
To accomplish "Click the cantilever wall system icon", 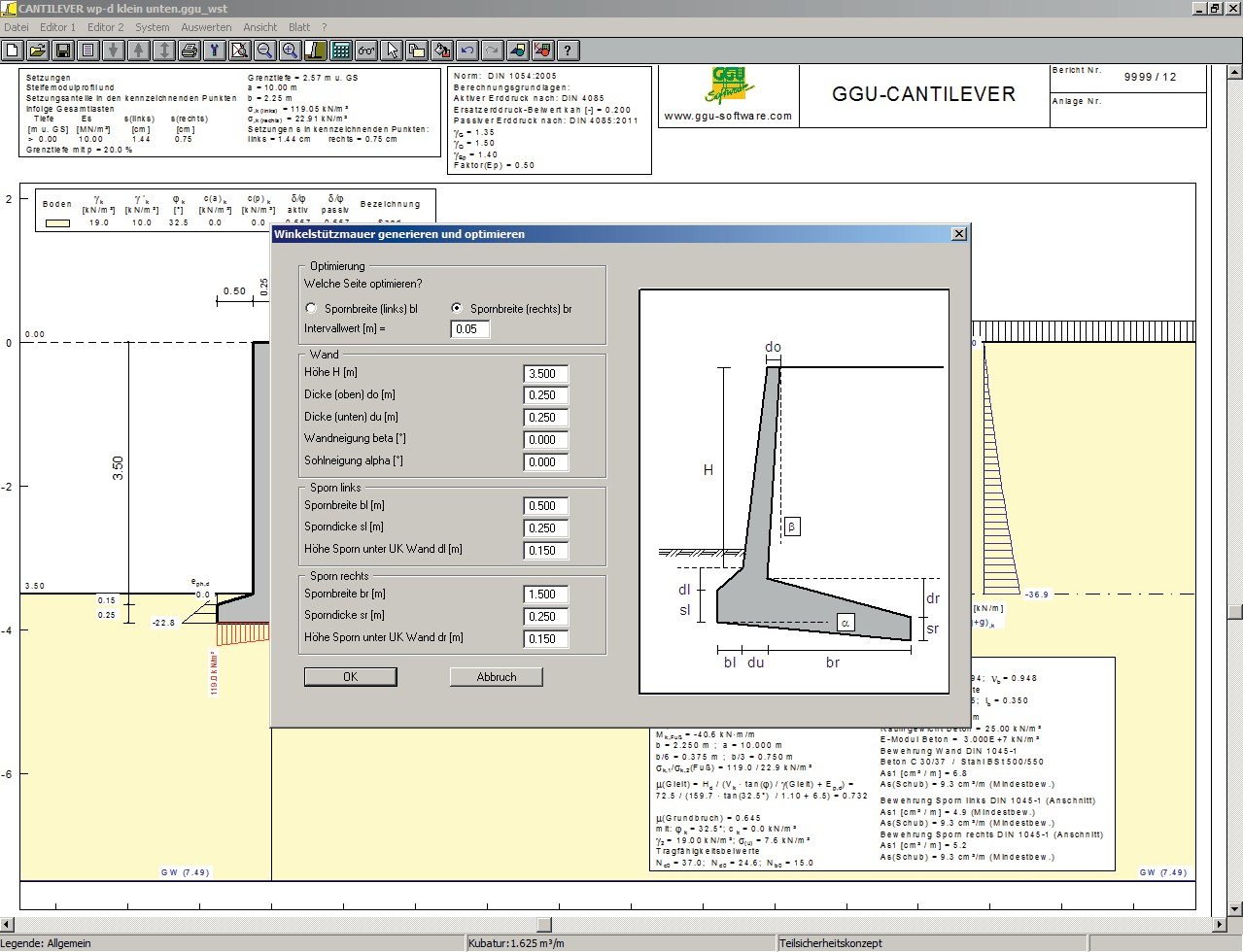I will click(316, 51).
